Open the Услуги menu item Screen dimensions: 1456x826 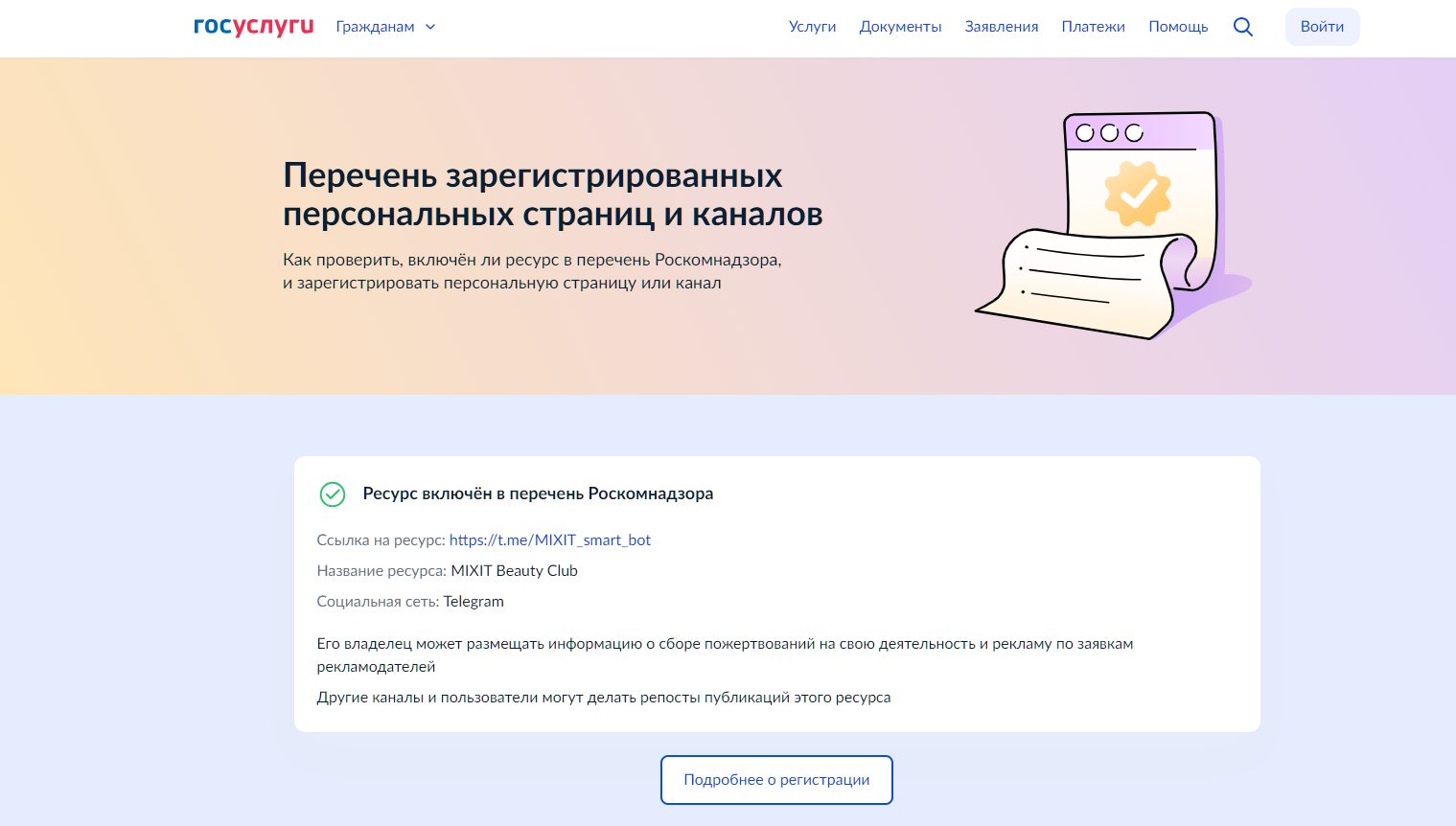[x=812, y=27]
